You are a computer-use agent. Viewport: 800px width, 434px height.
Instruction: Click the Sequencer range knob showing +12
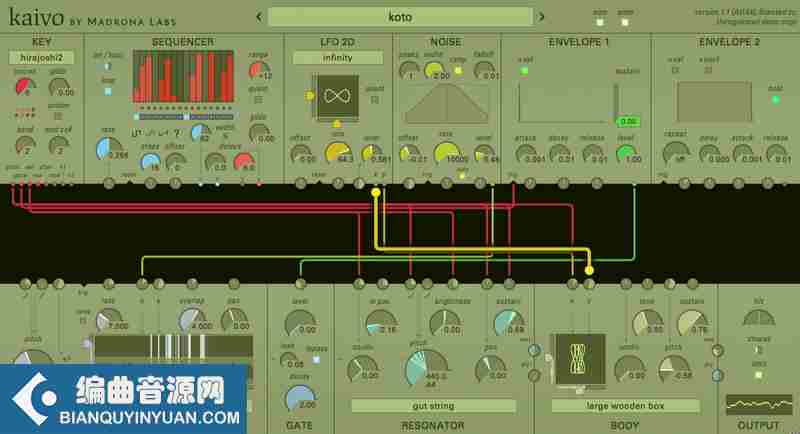click(x=259, y=70)
